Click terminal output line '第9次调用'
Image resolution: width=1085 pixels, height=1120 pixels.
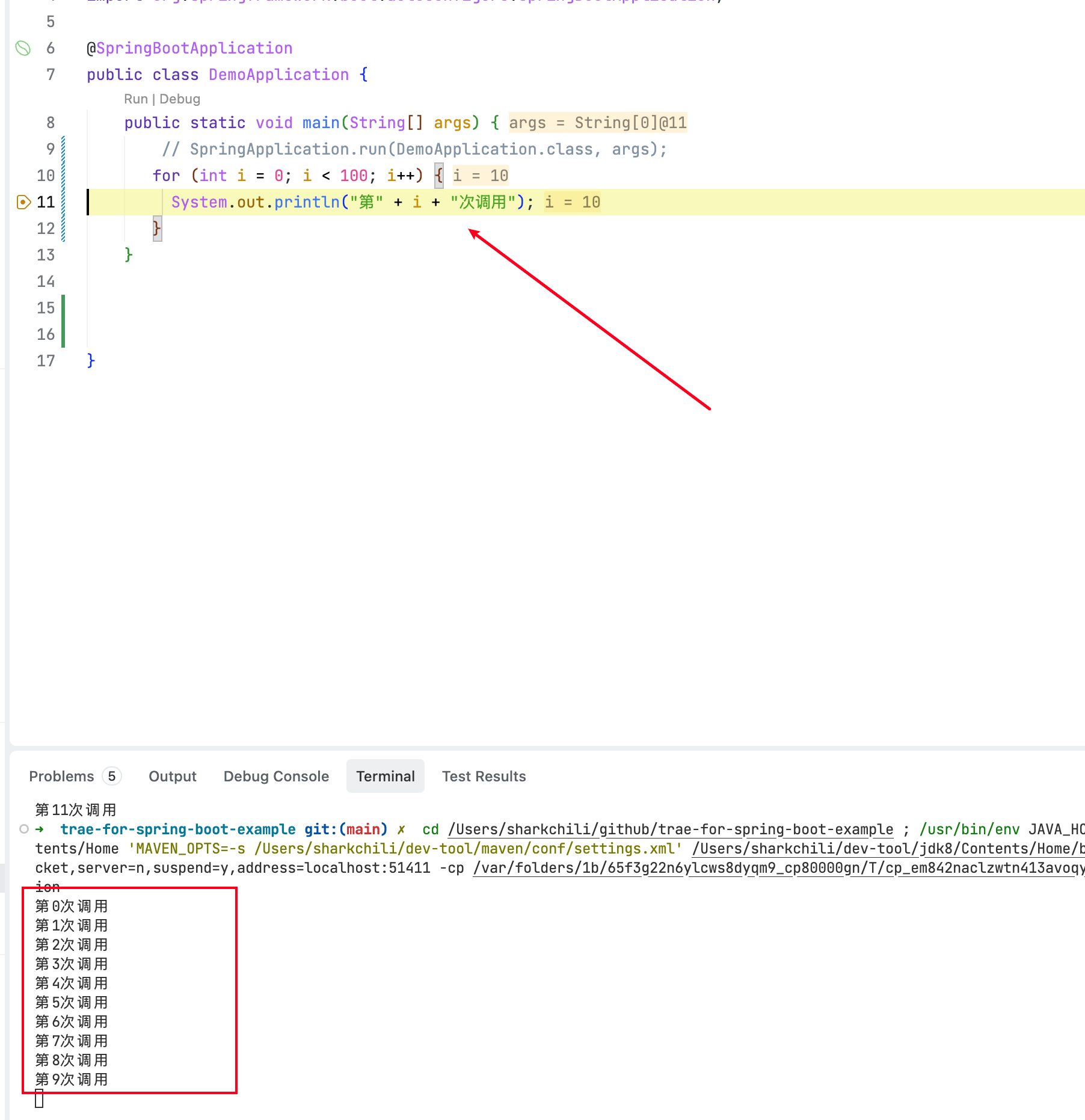tap(71, 1079)
